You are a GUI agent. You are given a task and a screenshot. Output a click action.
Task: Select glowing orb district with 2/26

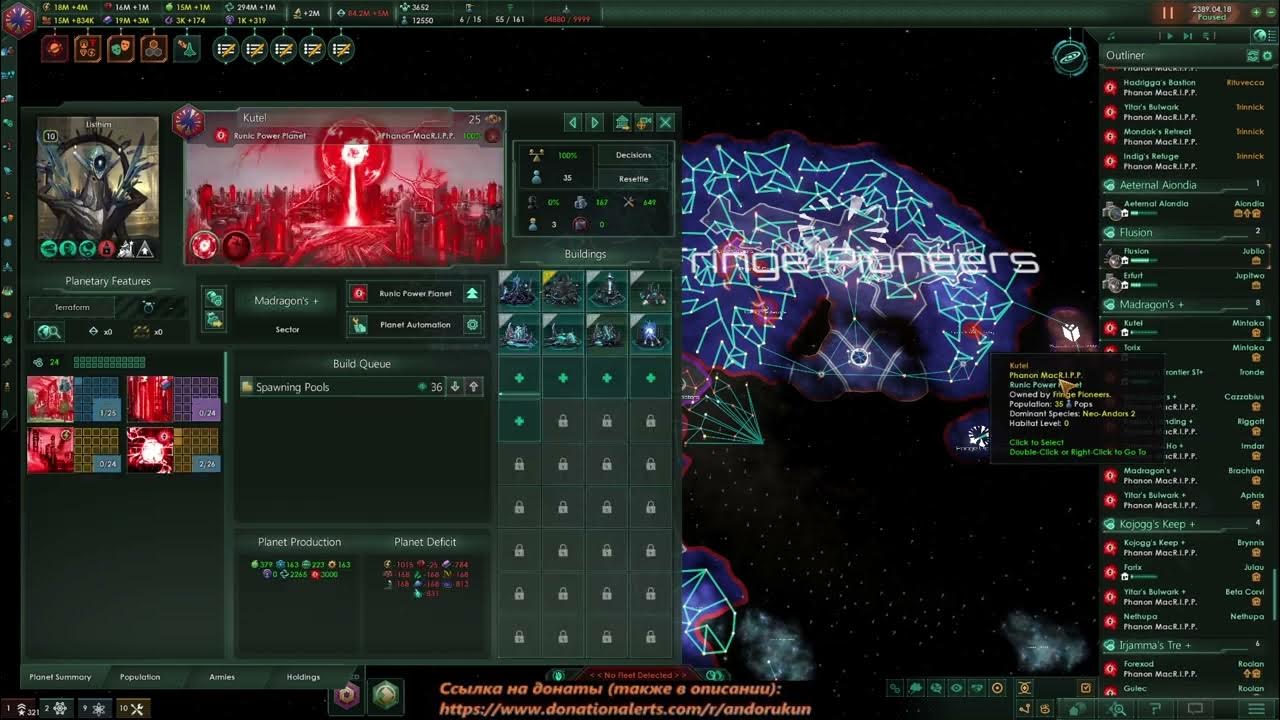coord(150,450)
